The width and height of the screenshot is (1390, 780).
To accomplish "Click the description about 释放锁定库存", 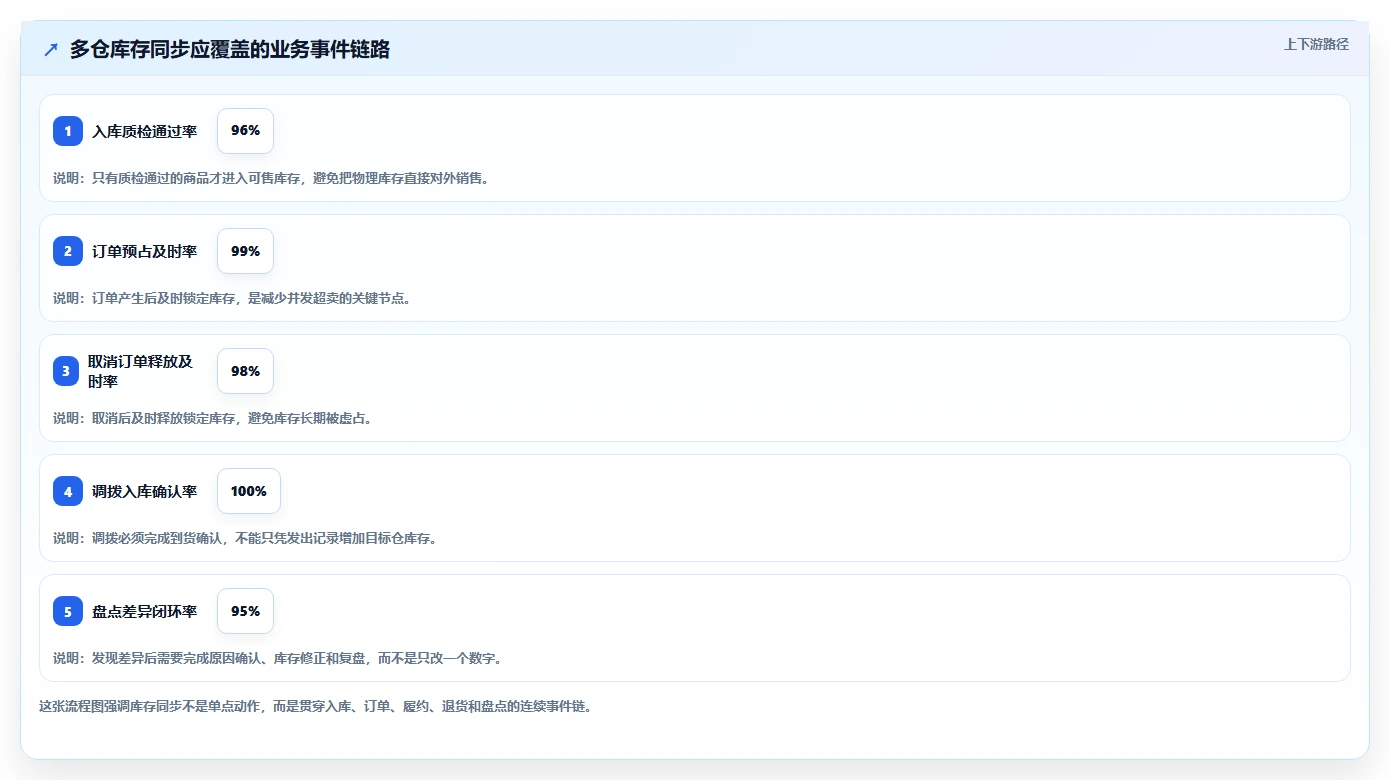I will (213, 418).
